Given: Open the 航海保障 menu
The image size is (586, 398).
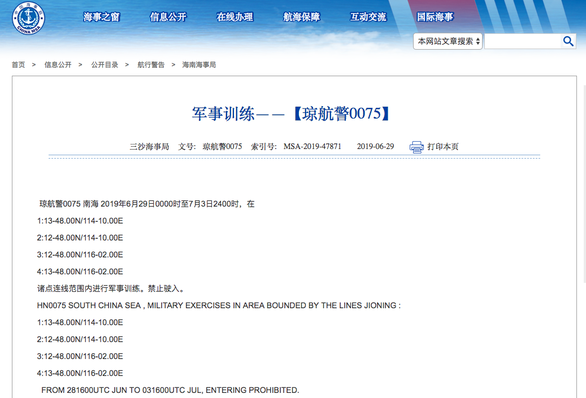Looking at the screenshot, I should click(302, 17).
